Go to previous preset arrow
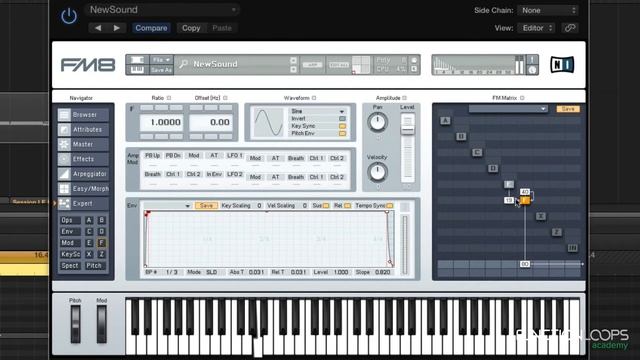640x360 pixels. (x=98, y=28)
